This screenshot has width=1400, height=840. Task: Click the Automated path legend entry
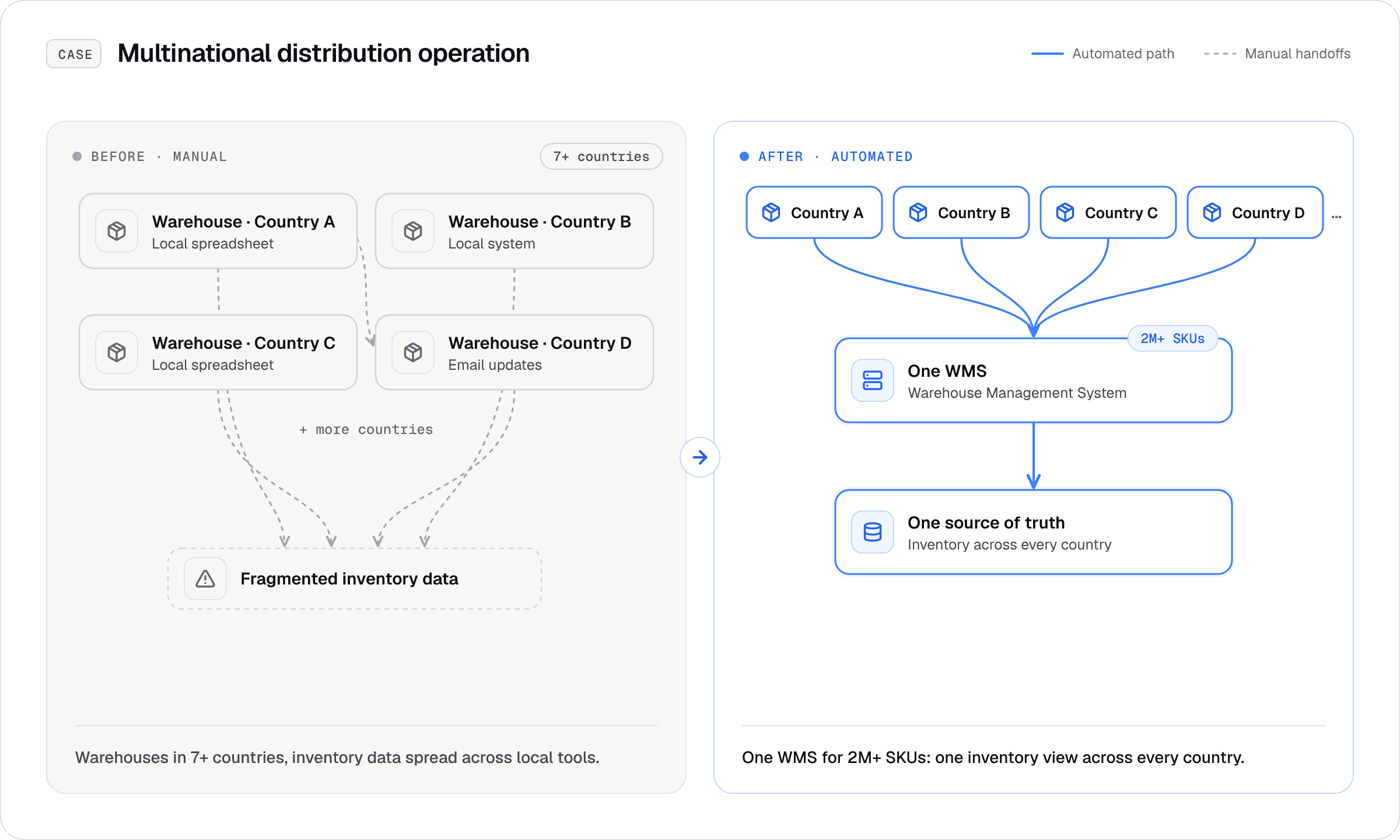(1103, 54)
